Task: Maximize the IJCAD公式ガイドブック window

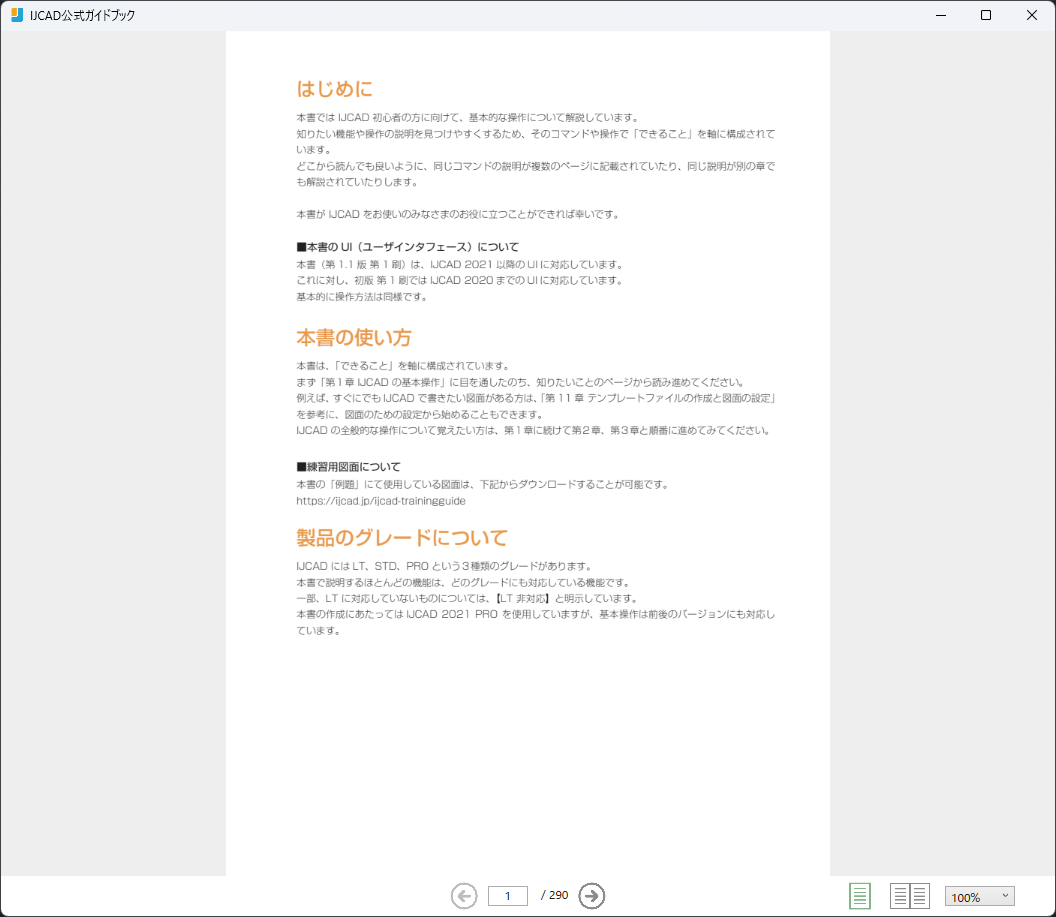Action: click(x=986, y=15)
